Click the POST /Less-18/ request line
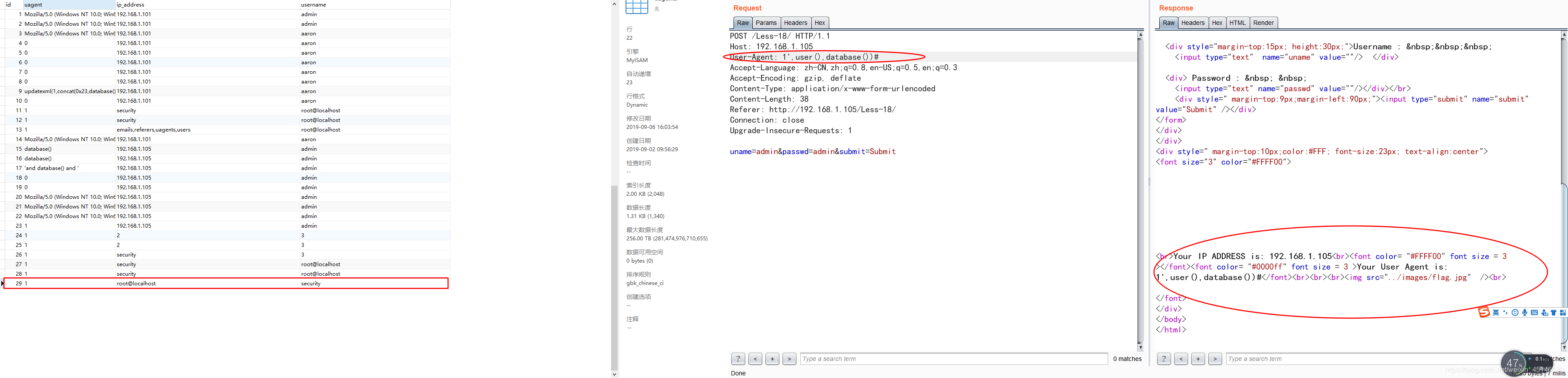Viewport: 1568px width, 378px height. point(780,36)
